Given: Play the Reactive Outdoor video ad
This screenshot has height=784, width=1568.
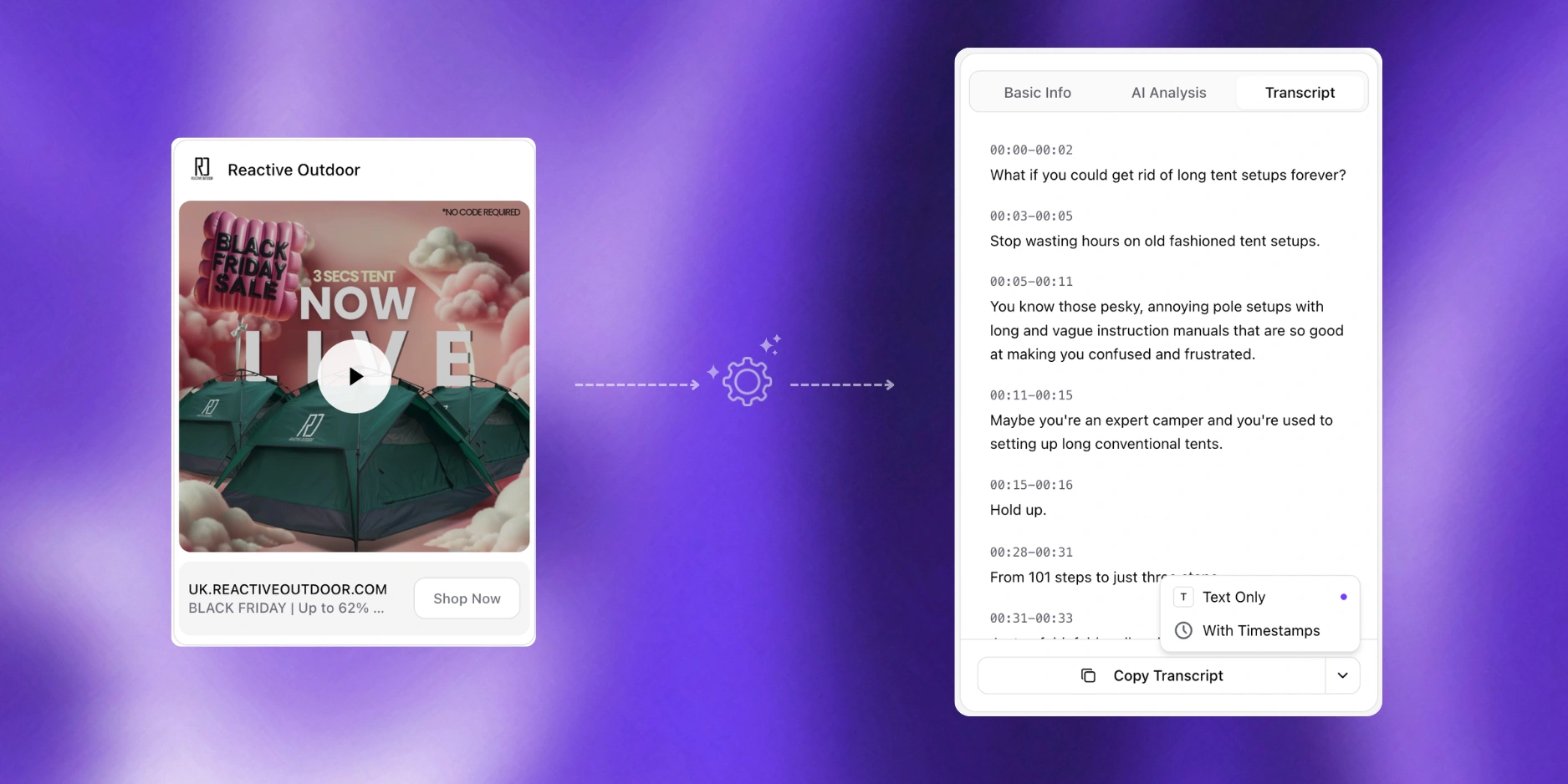Looking at the screenshot, I should [355, 376].
